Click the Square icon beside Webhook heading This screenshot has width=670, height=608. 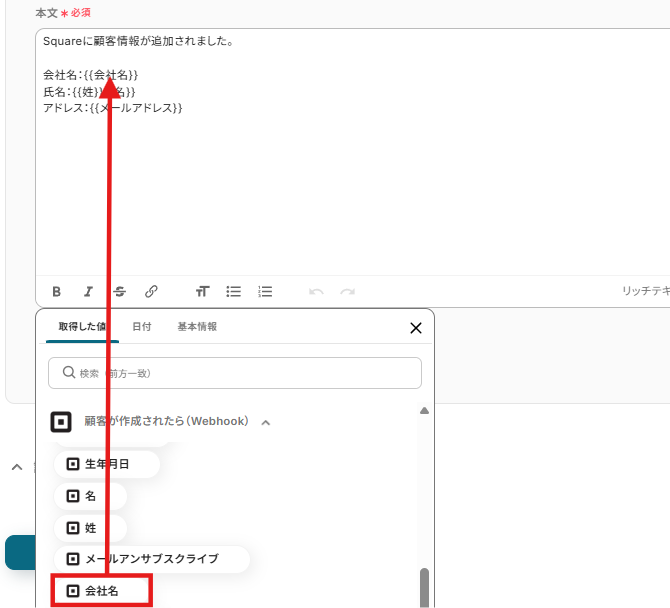61,422
